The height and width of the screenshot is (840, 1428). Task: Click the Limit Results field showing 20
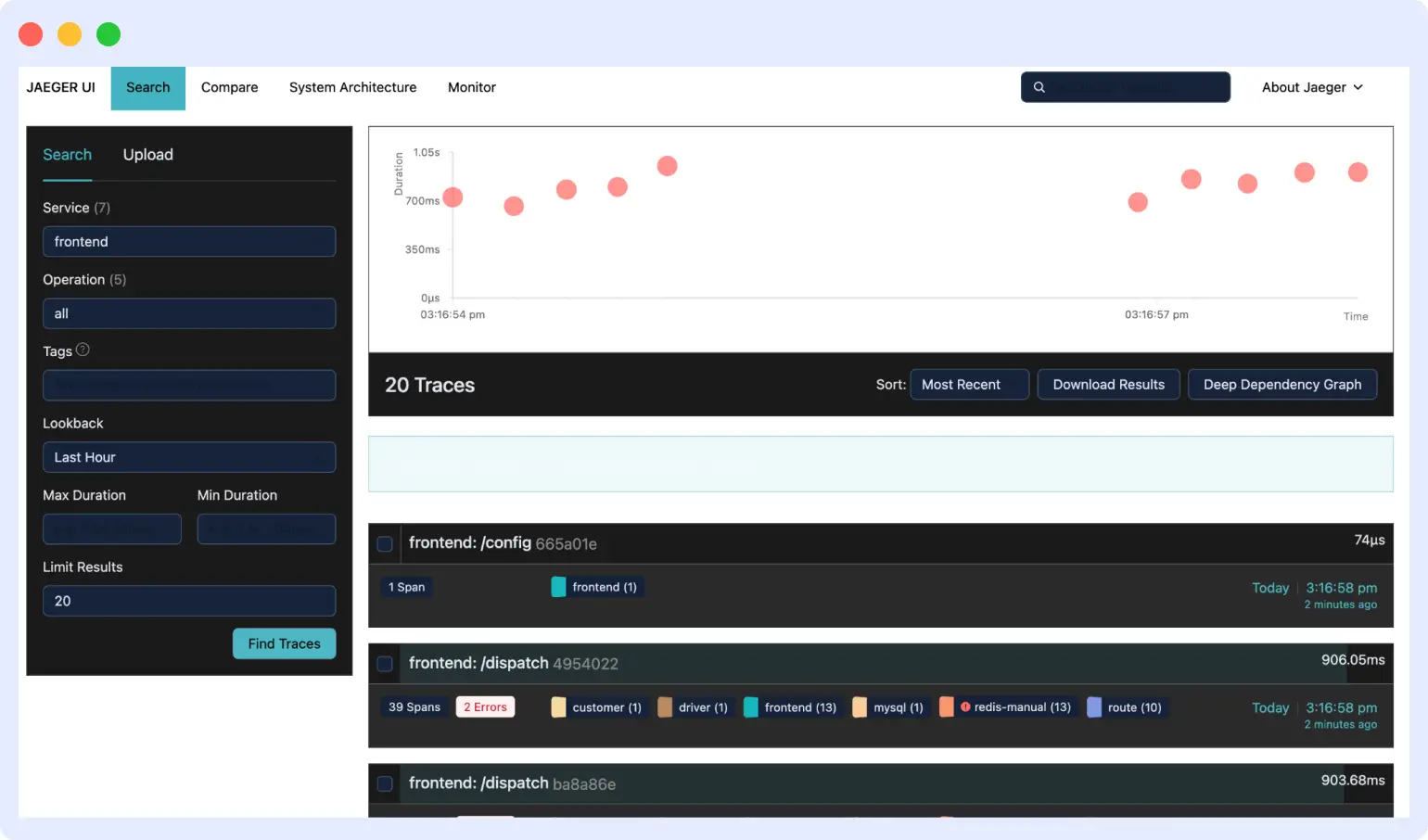tap(189, 601)
